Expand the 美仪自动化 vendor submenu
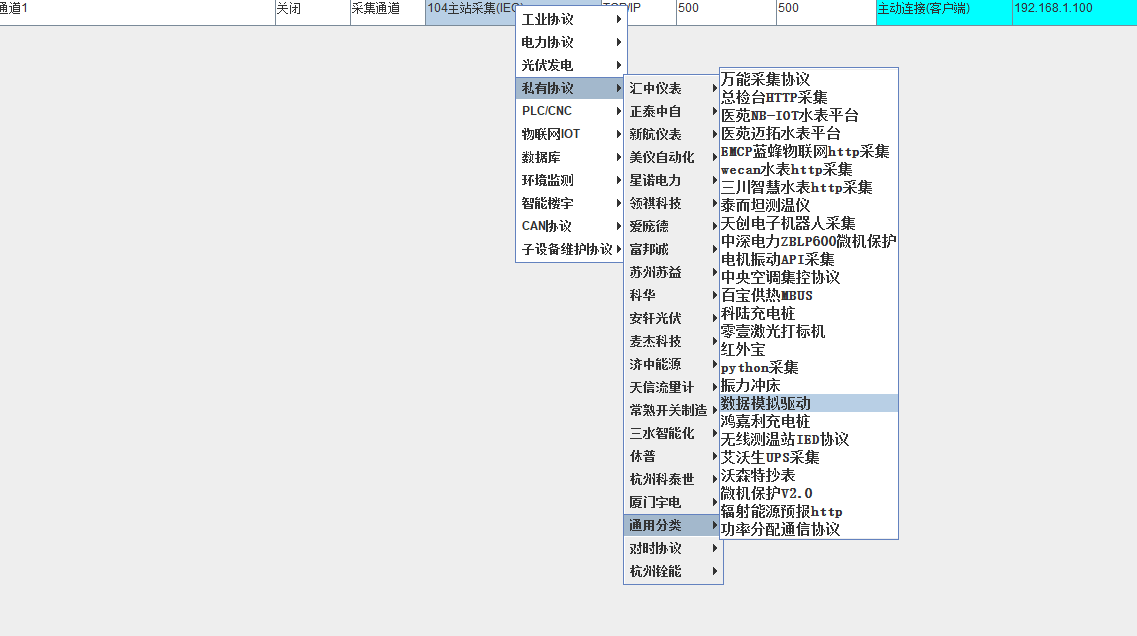The height and width of the screenshot is (636, 1137). [673, 157]
